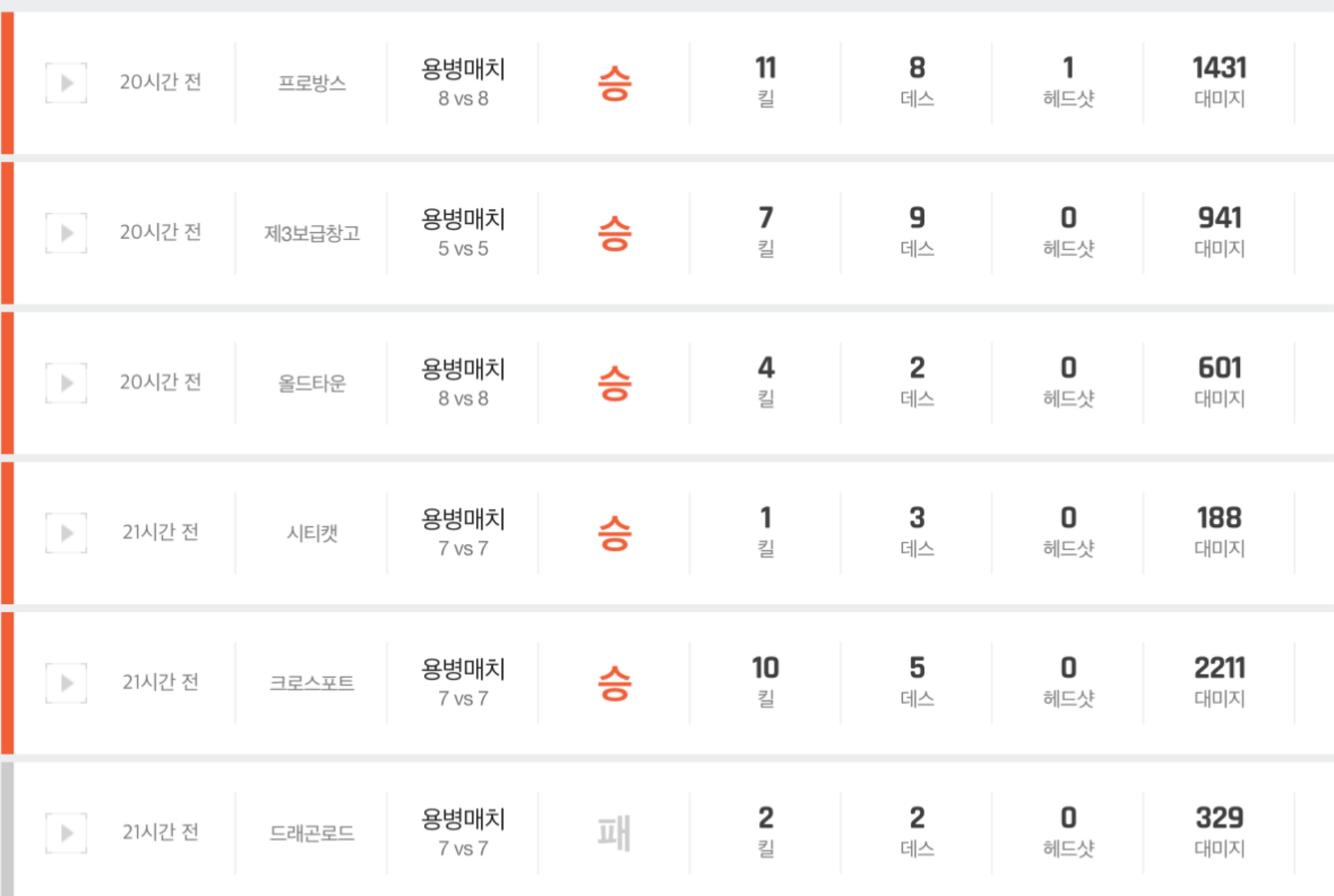Image resolution: width=1334 pixels, height=896 pixels.
Task: Play the 프로방스 match replay
Action: point(66,83)
